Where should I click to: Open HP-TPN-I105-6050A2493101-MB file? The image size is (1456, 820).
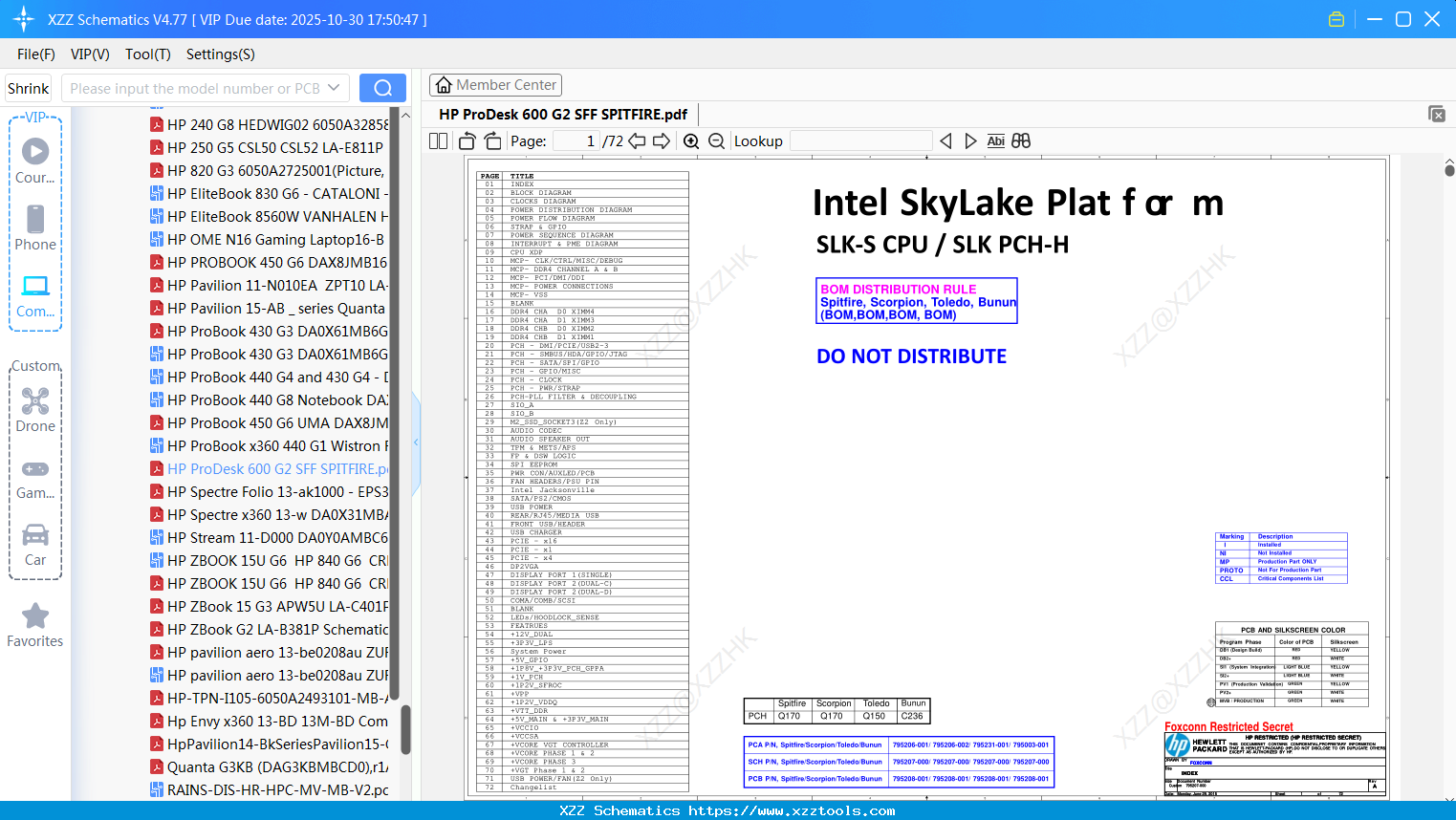(x=270, y=698)
